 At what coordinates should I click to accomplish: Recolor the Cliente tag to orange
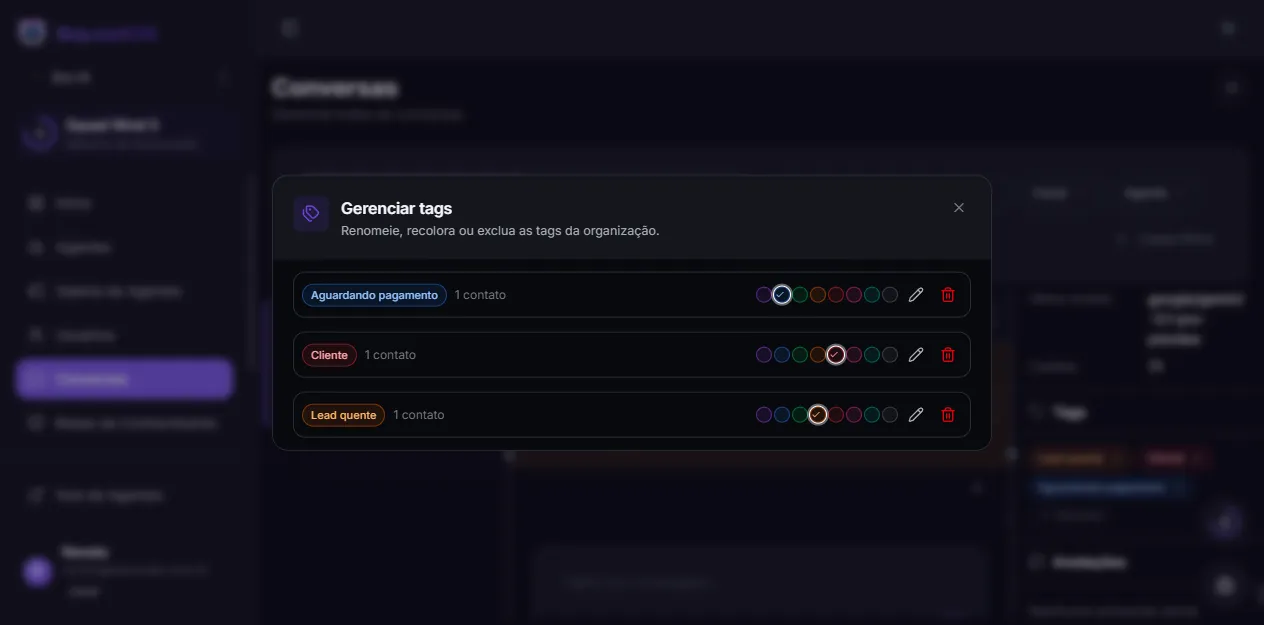point(818,355)
